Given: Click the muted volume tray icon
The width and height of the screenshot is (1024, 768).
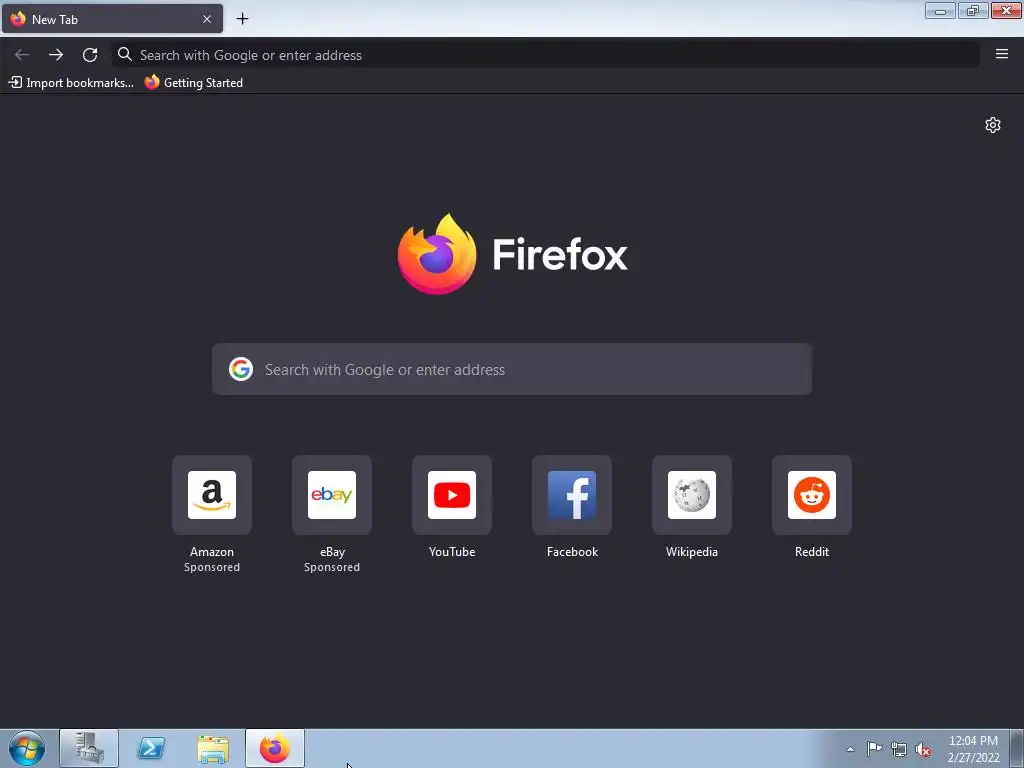Looking at the screenshot, I should click(923, 749).
